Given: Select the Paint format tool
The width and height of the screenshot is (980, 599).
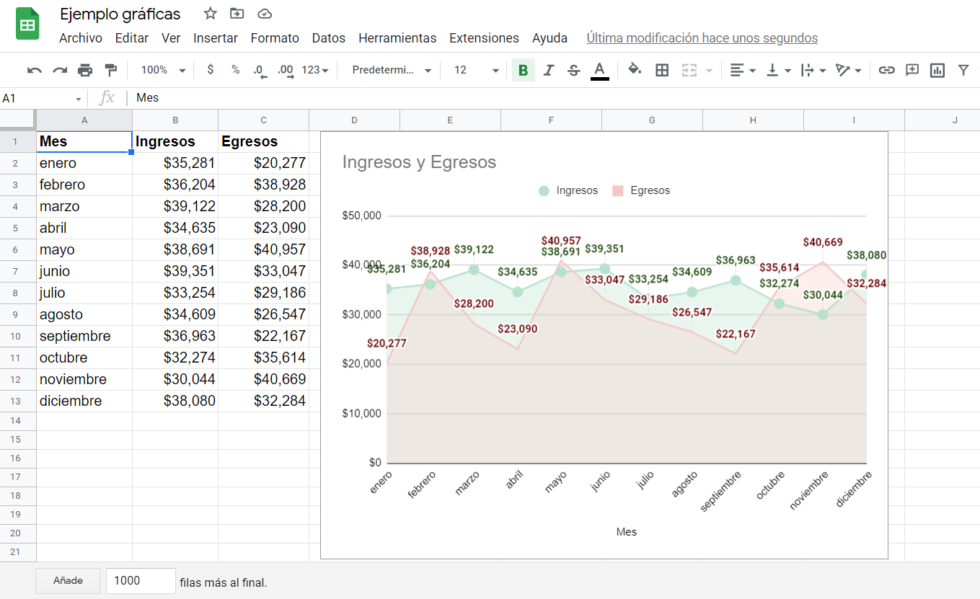Looking at the screenshot, I should (112, 70).
